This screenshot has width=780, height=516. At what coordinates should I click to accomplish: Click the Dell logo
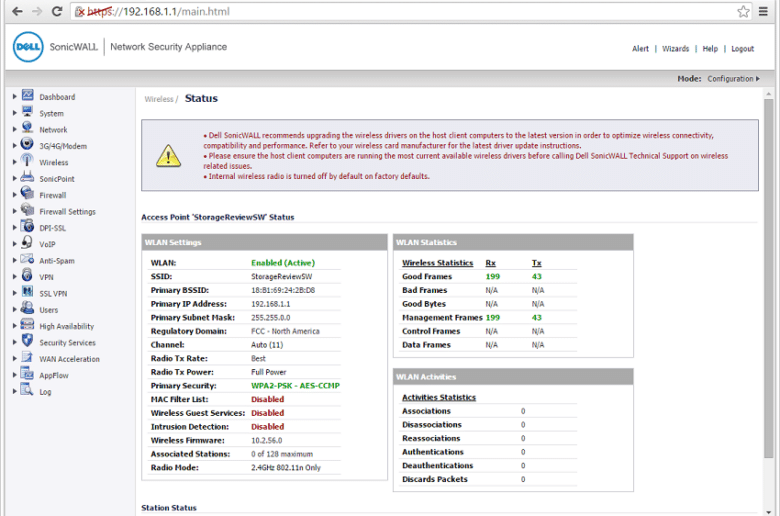click(28, 47)
